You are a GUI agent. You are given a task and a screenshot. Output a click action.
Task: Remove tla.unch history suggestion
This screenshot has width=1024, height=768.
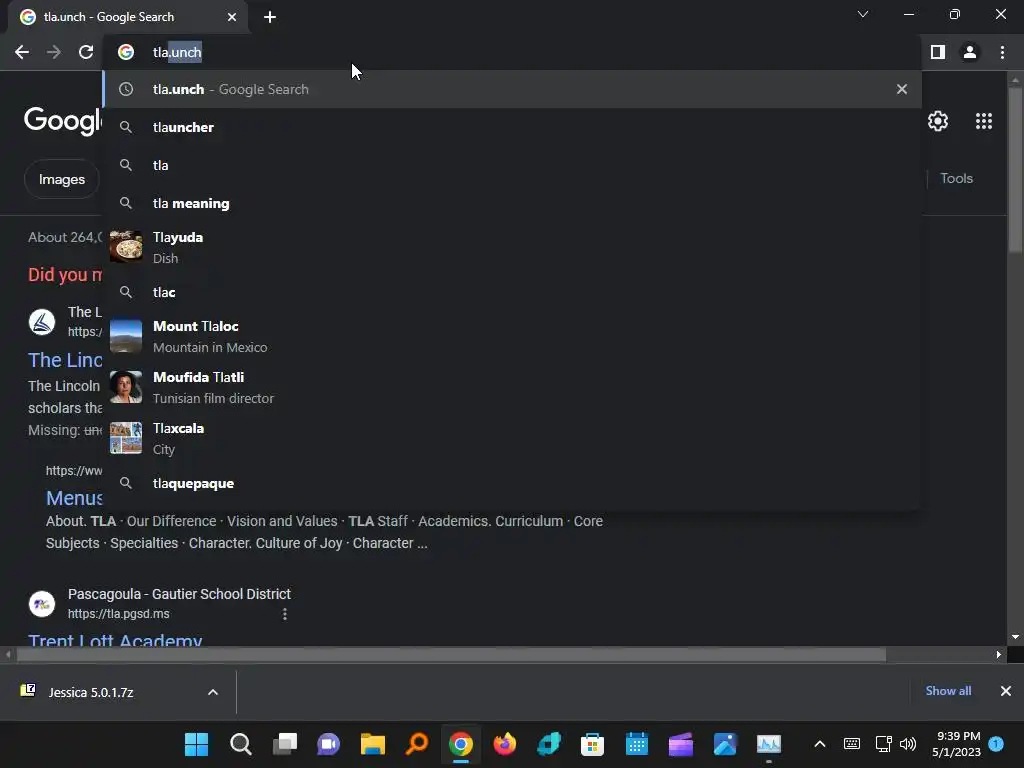click(902, 89)
